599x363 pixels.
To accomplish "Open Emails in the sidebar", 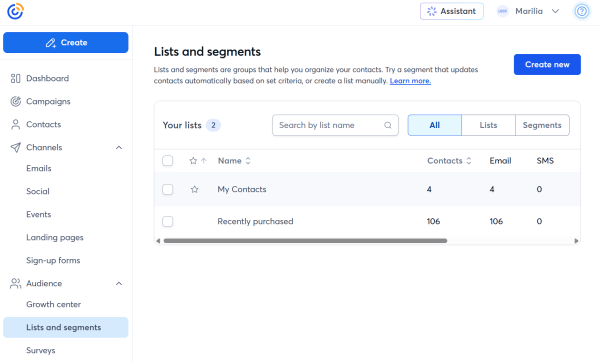I will [x=39, y=168].
